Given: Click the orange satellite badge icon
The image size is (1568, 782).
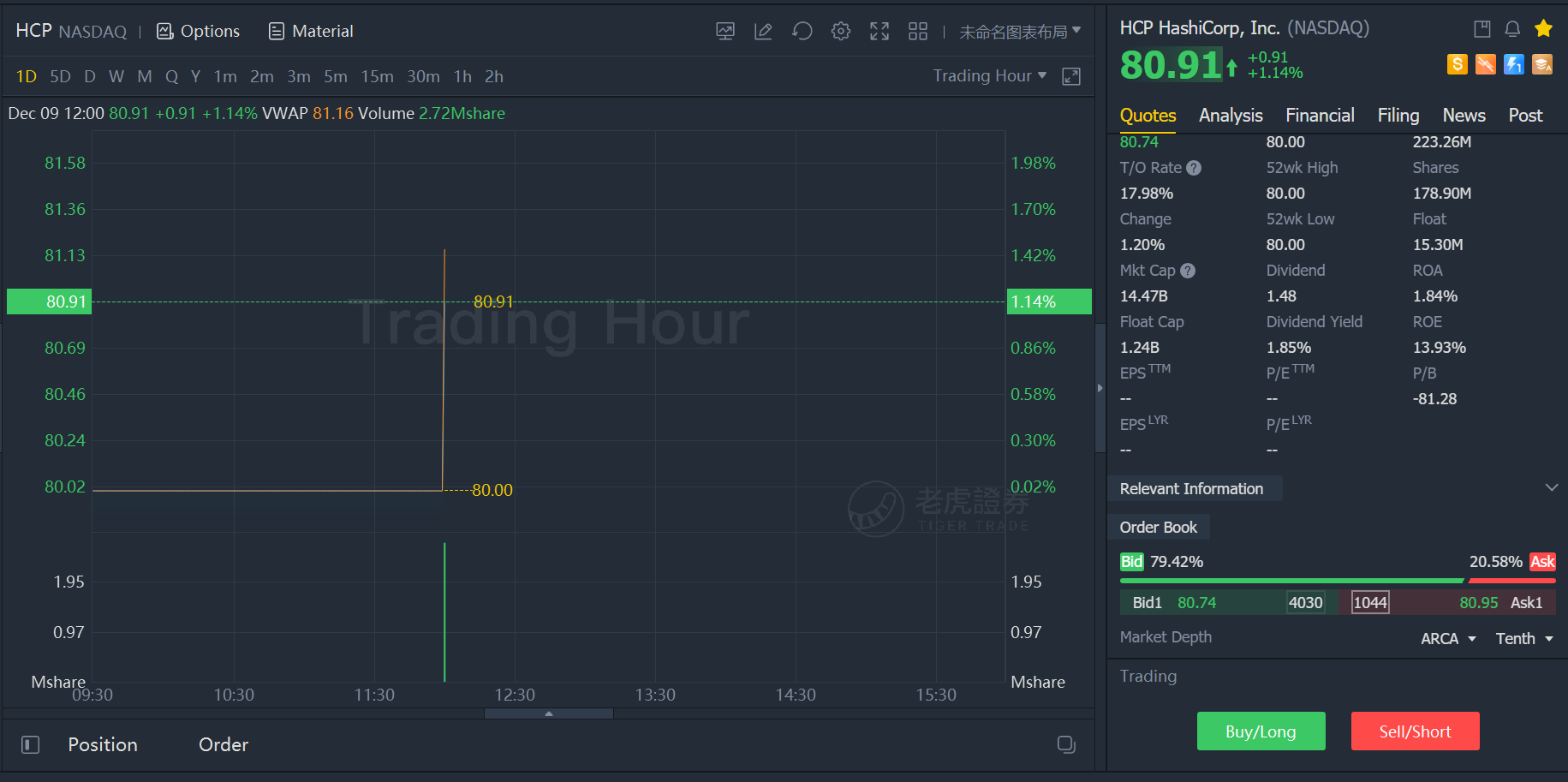Looking at the screenshot, I should point(1486,64).
